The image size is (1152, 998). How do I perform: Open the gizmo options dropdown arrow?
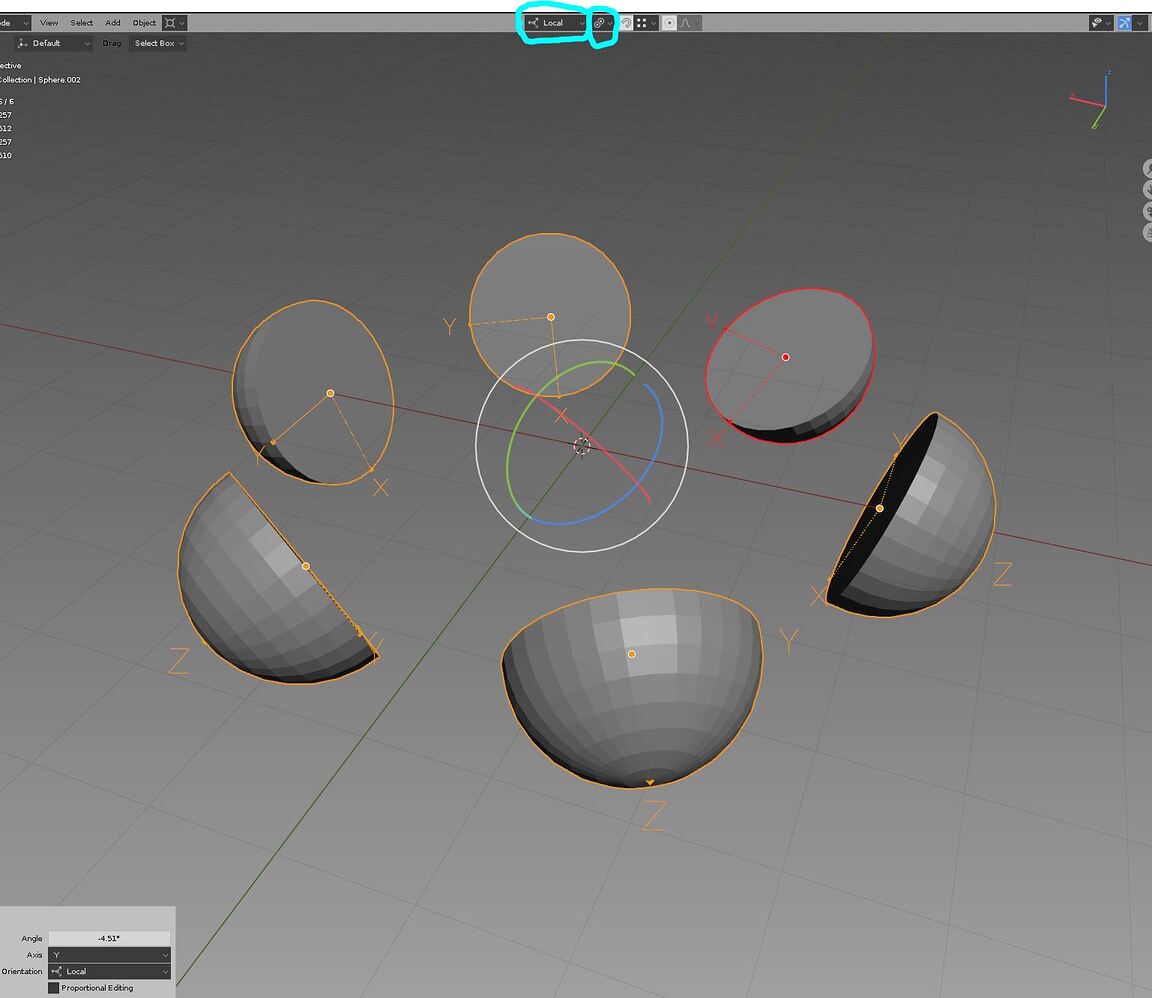click(1140, 23)
